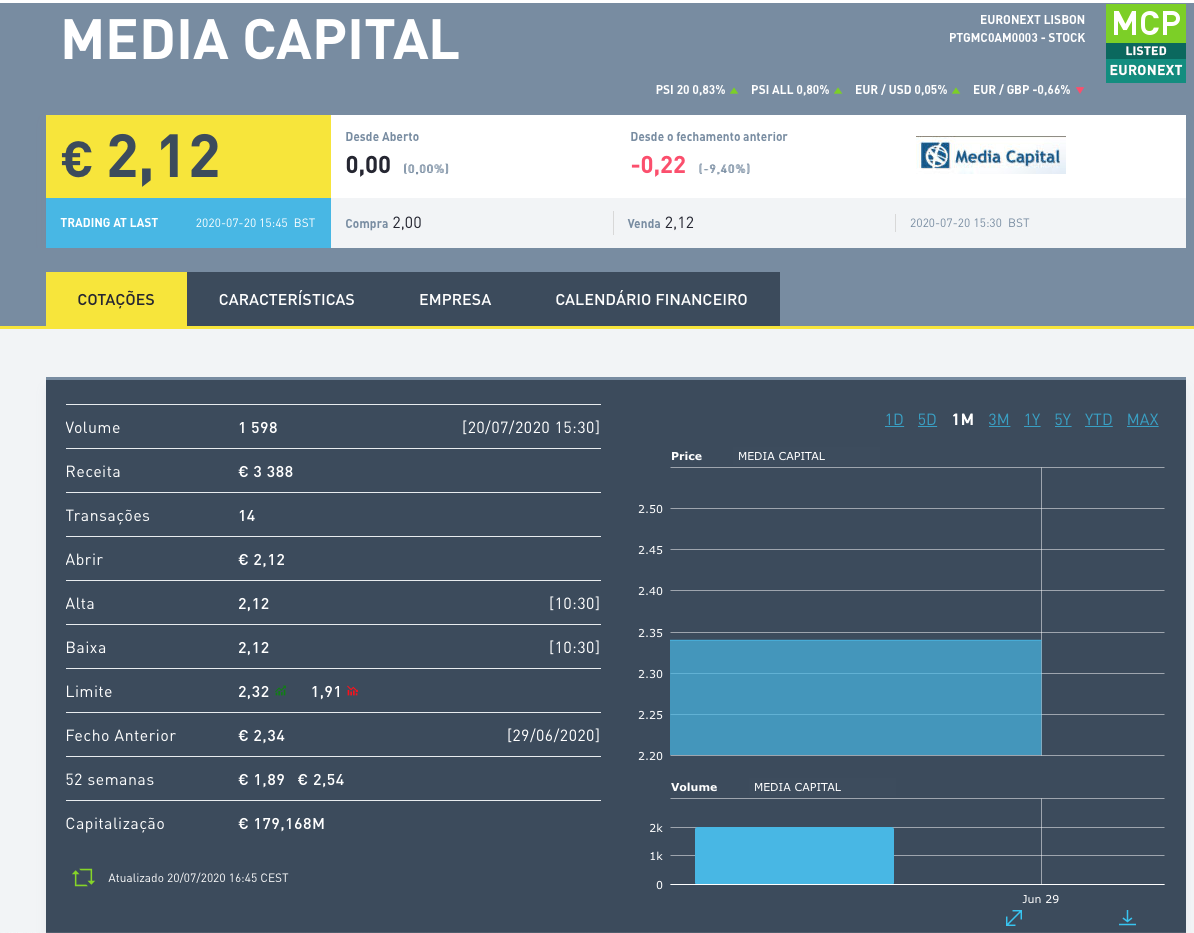Click the 52 semanas € 2,54 high value
The height and width of the screenshot is (933, 1194).
point(321,780)
